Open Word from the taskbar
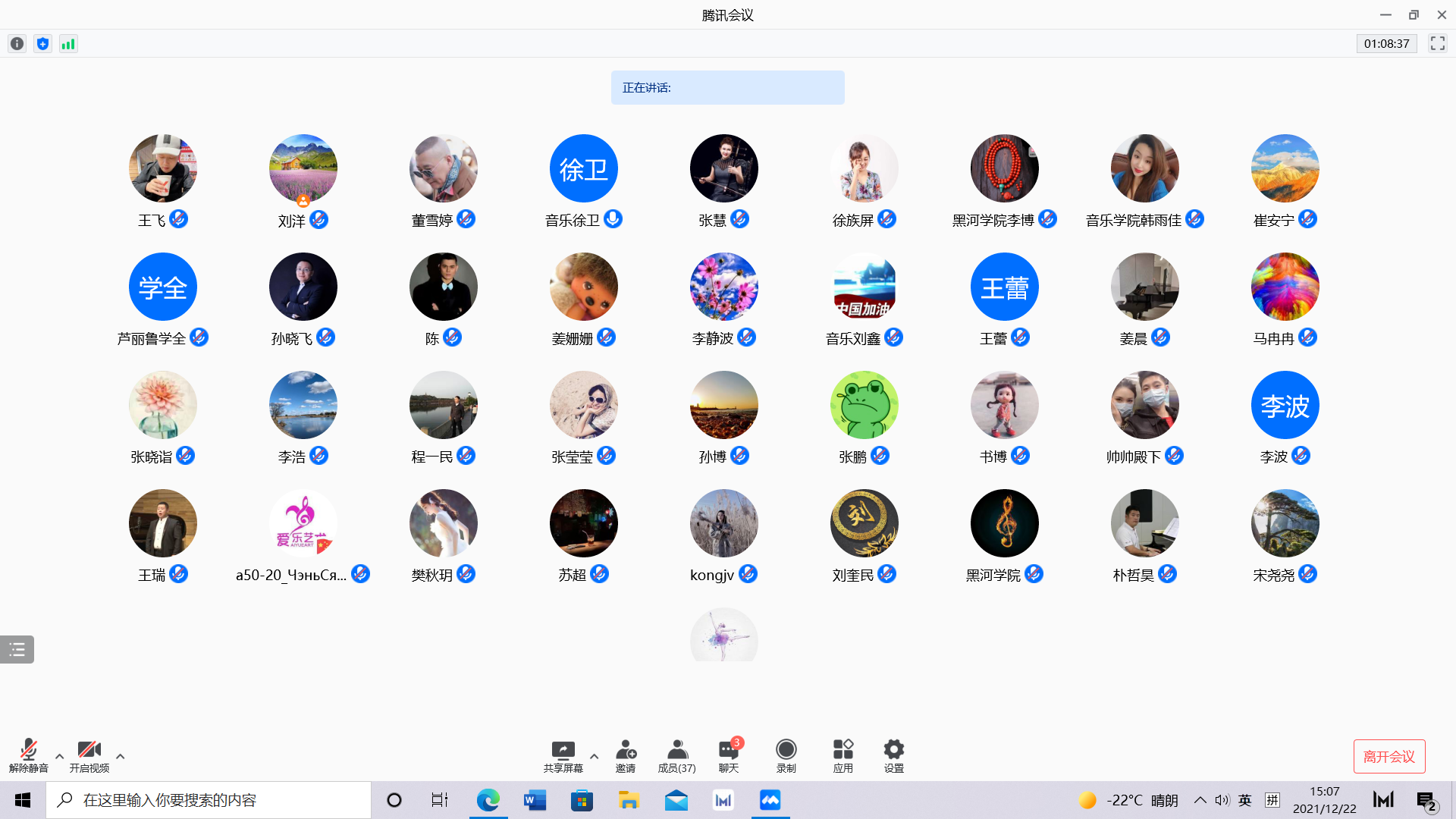 tap(535, 800)
